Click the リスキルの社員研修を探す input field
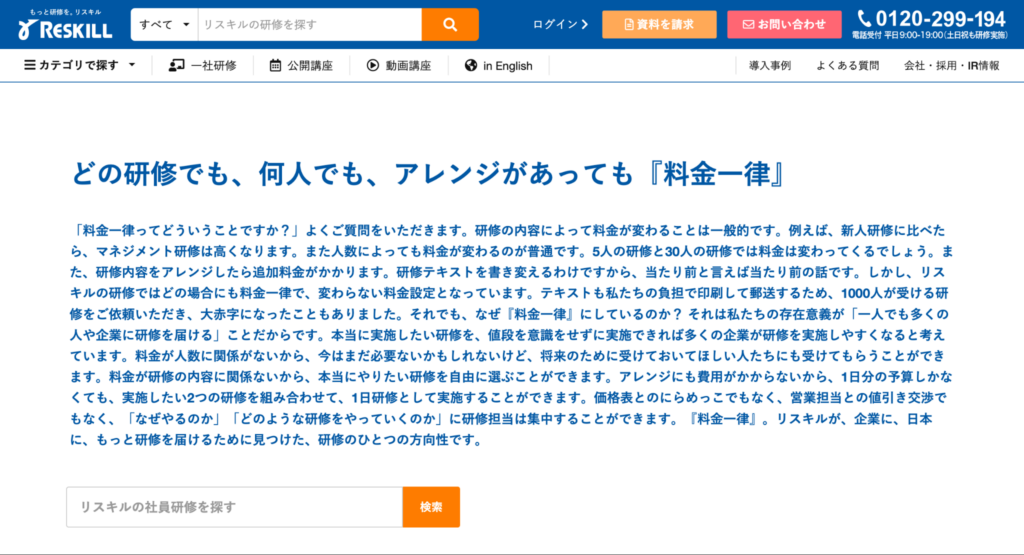 [x=234, y=507]
